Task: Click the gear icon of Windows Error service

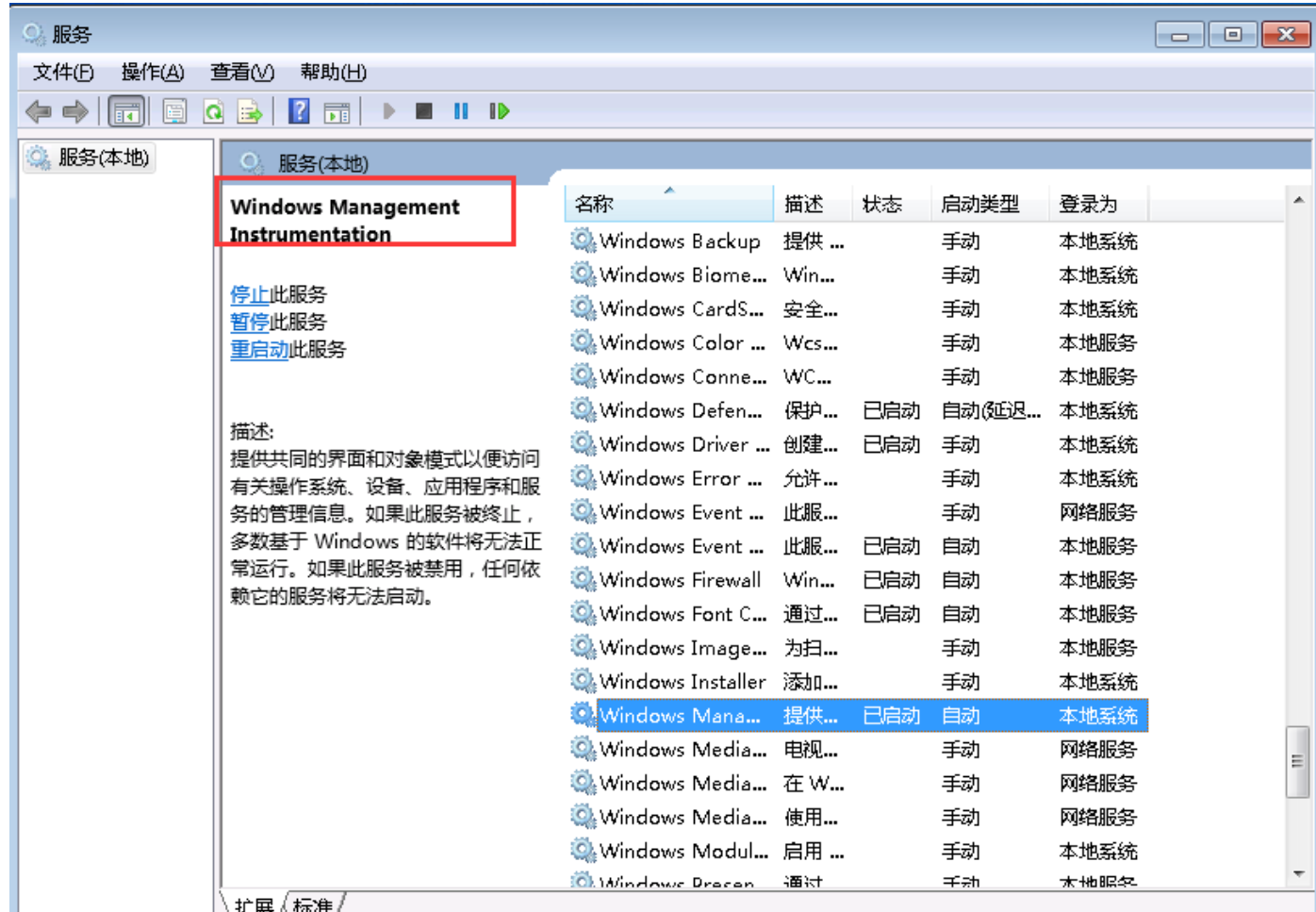Action: coord(583,478)
